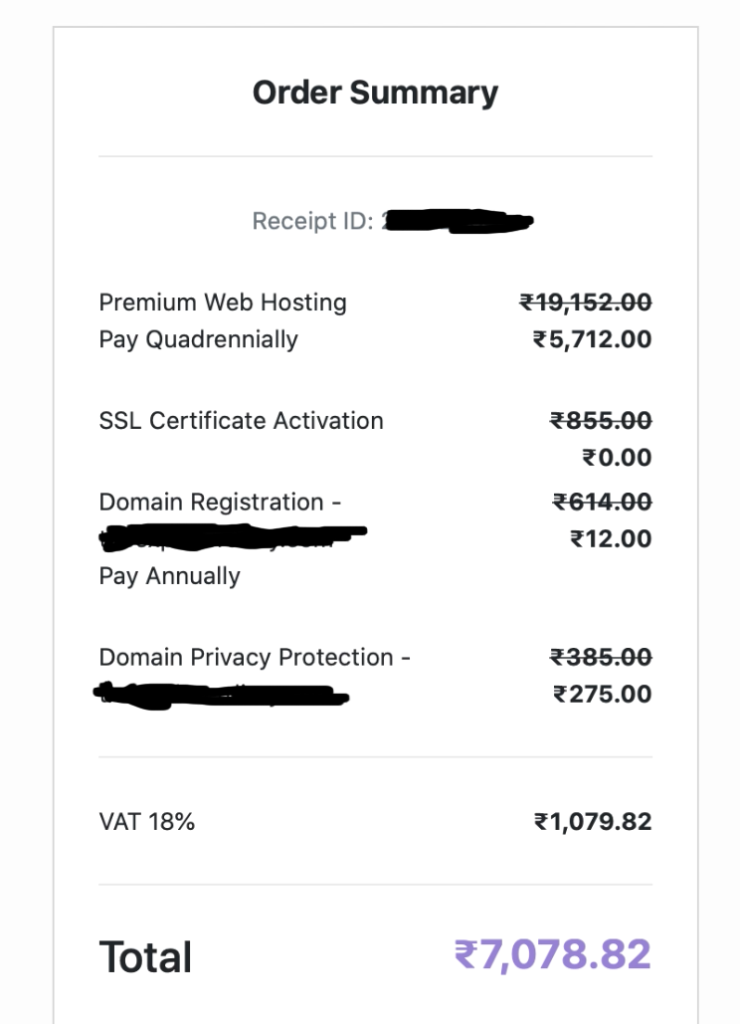Select the Receipt ID label
This screenshot has height=1024, width=740.
pyautogui.click(x=313, y=221)
